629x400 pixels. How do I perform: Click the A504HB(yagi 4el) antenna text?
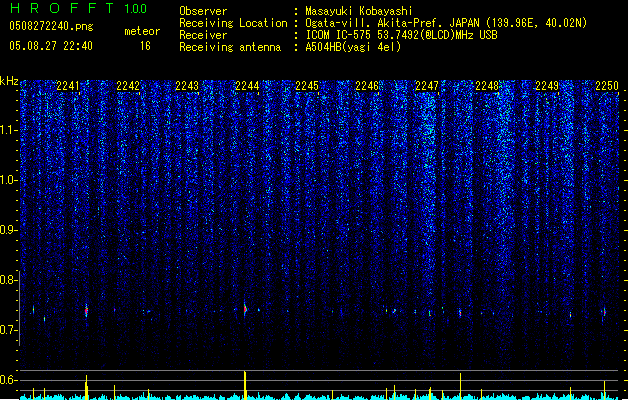pyautogui.click(x=353, y=47)
